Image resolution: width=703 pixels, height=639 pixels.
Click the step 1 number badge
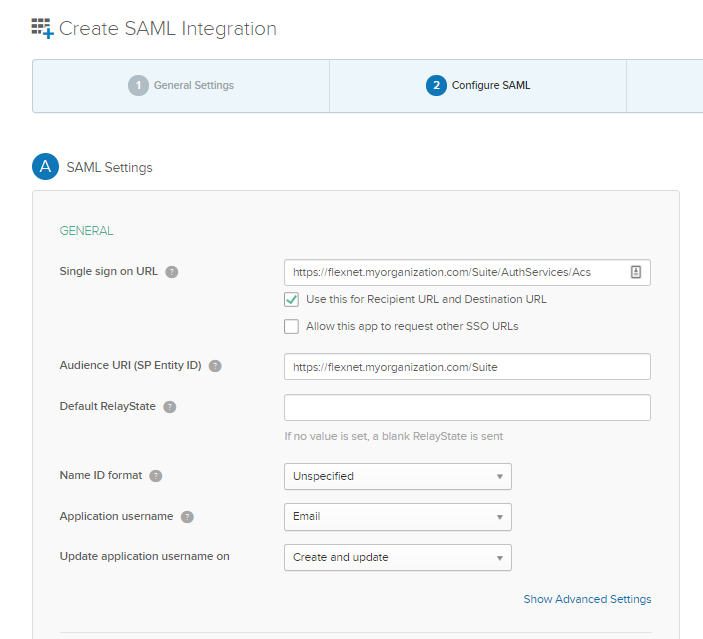coord(138,85)
